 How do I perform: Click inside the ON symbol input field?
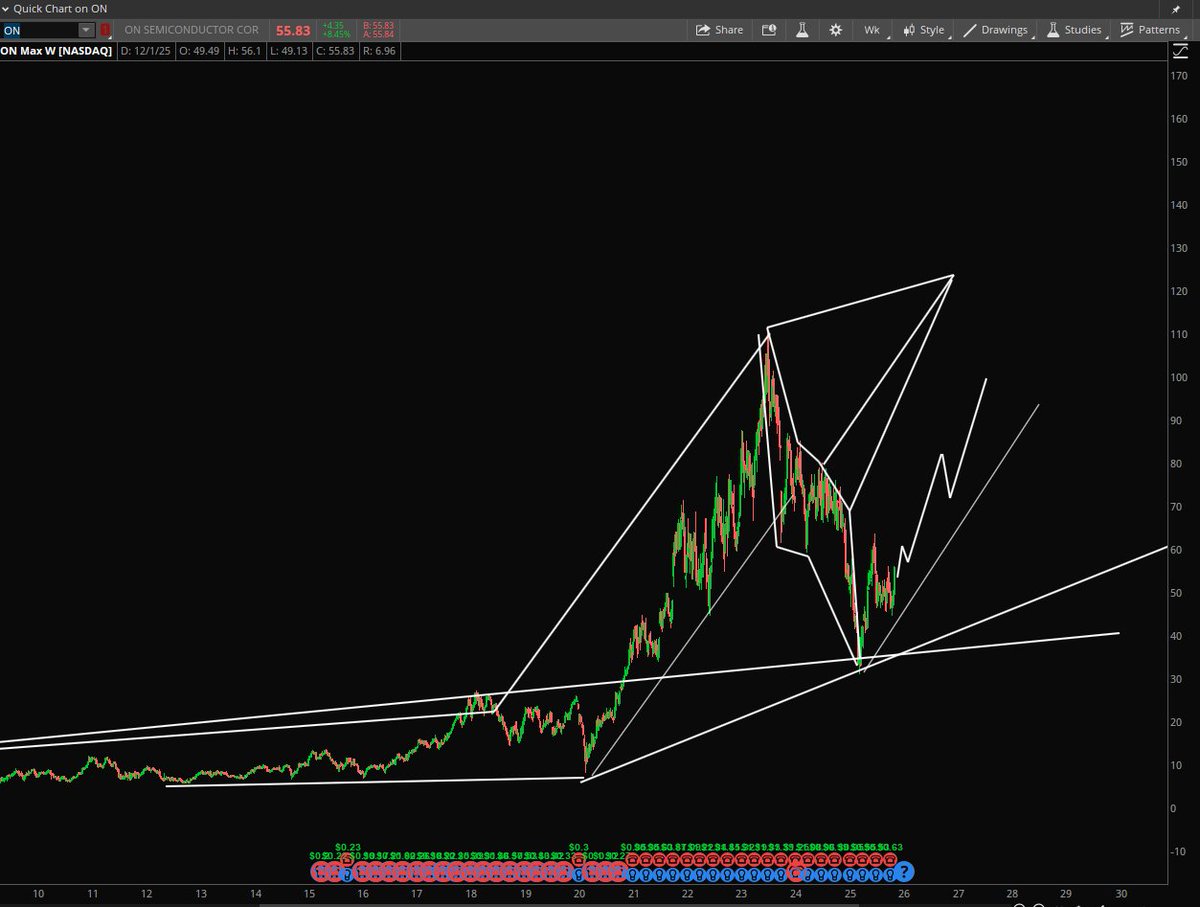click(40, 30)
